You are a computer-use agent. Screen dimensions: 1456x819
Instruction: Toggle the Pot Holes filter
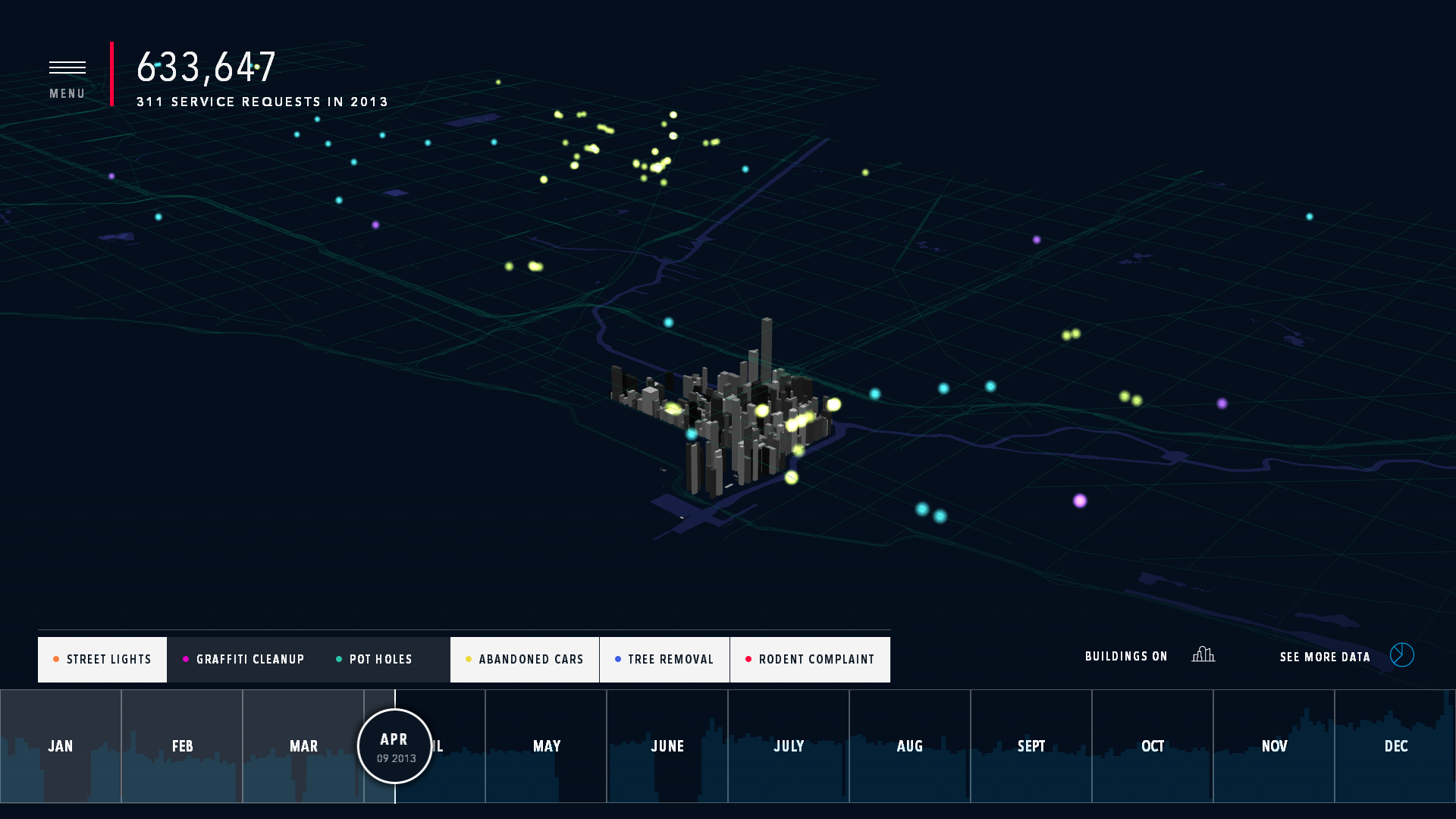[x=375, y=660]
